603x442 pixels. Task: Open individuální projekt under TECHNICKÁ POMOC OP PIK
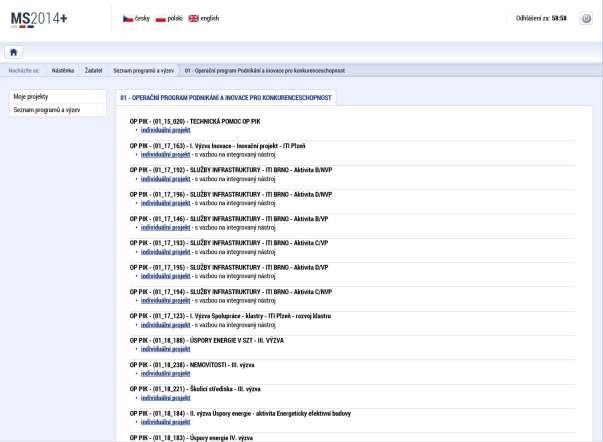(165, 130)
